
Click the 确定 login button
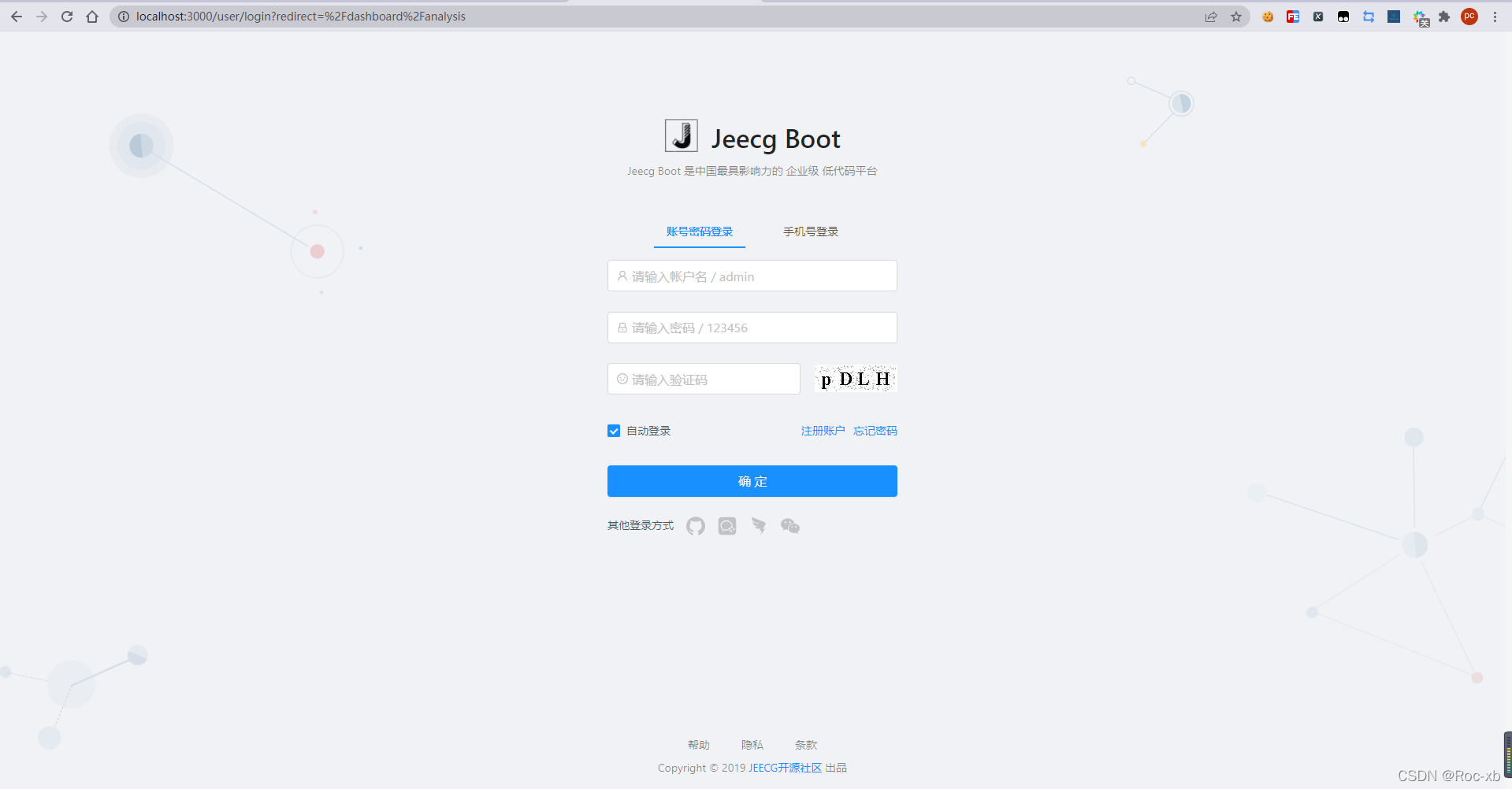[752, 481]
